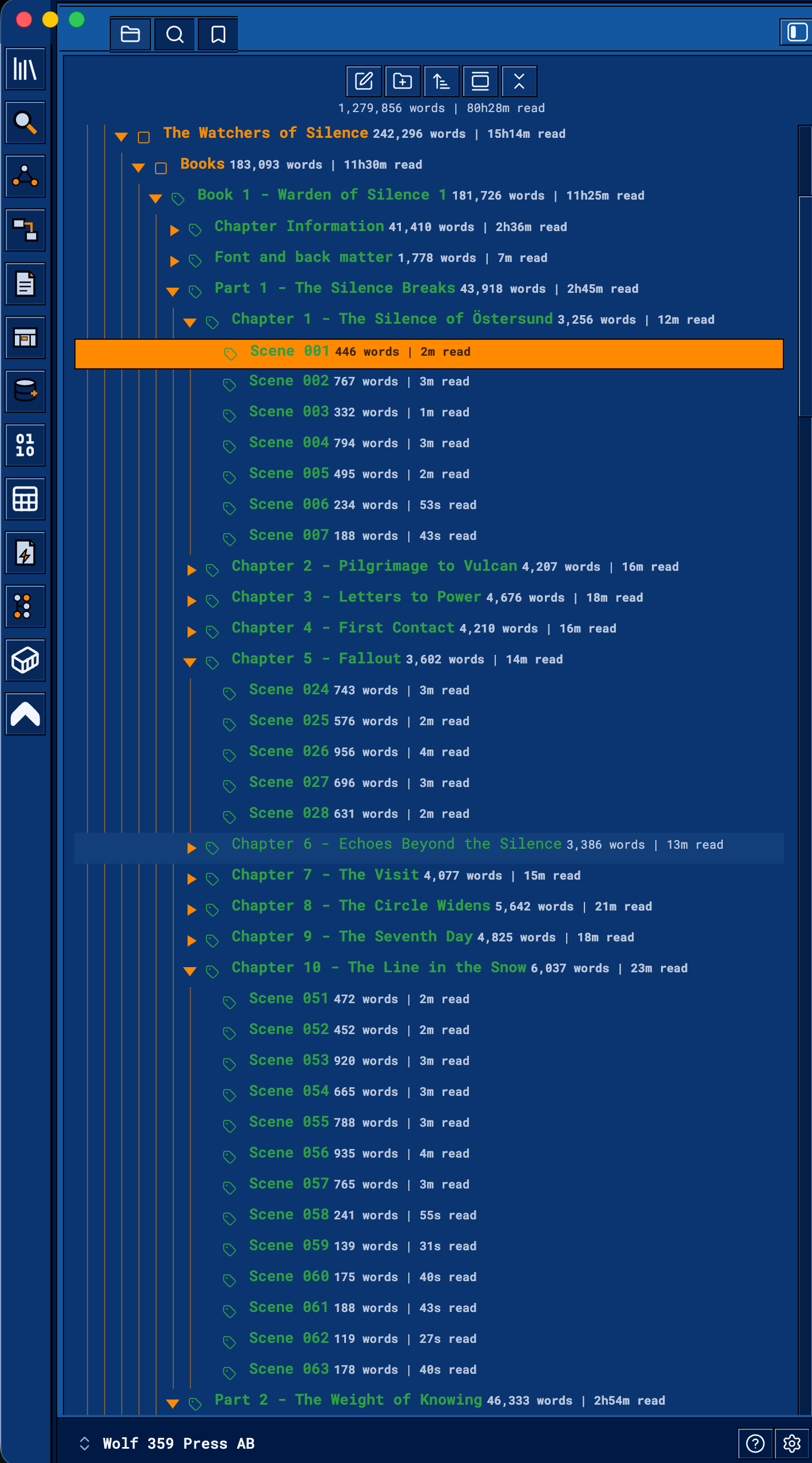The image size is (812, 1463).
Task: Click the stacked frames toolbar button
Action: click(480, 81)
